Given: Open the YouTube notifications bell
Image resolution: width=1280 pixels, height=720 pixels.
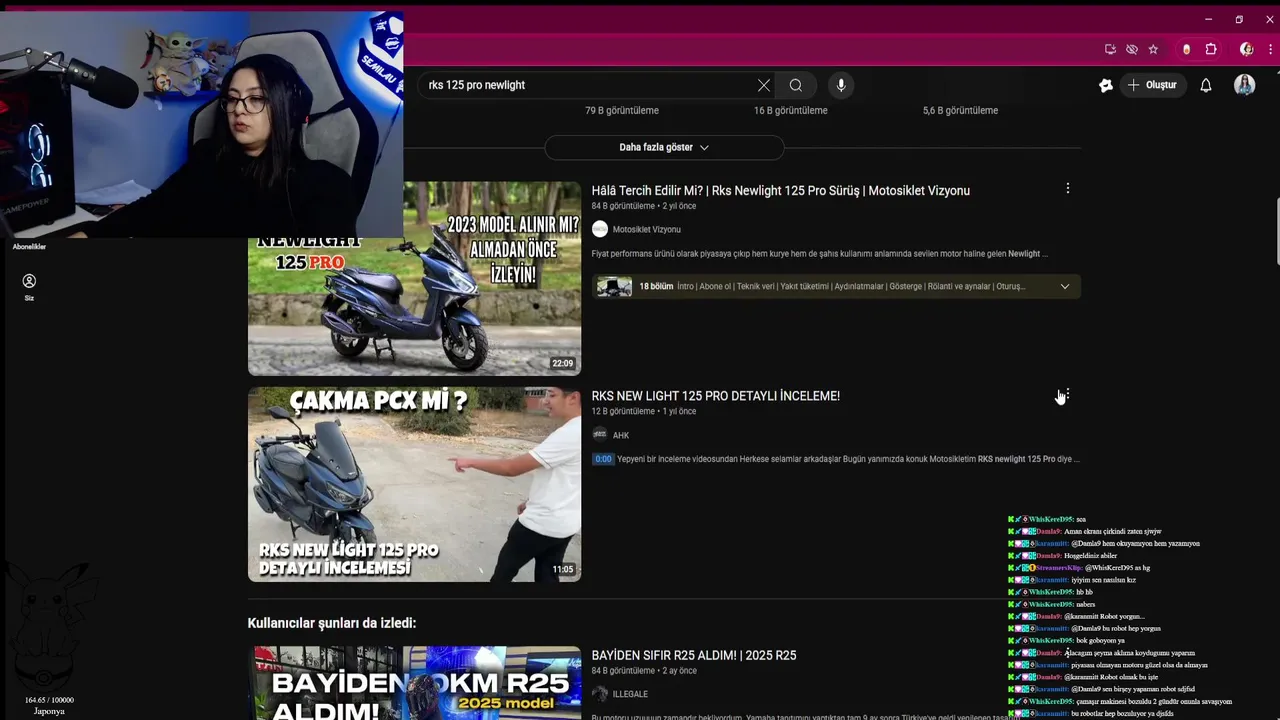Looking at the screenshot, I should pyautogui.click(x=1206, y=85).
